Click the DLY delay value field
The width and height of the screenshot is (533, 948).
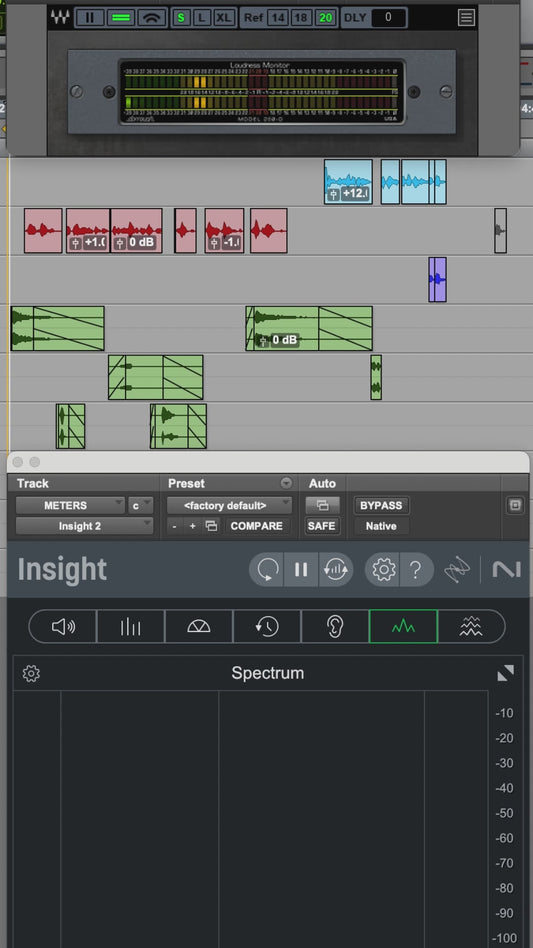[x=388, y=18]
